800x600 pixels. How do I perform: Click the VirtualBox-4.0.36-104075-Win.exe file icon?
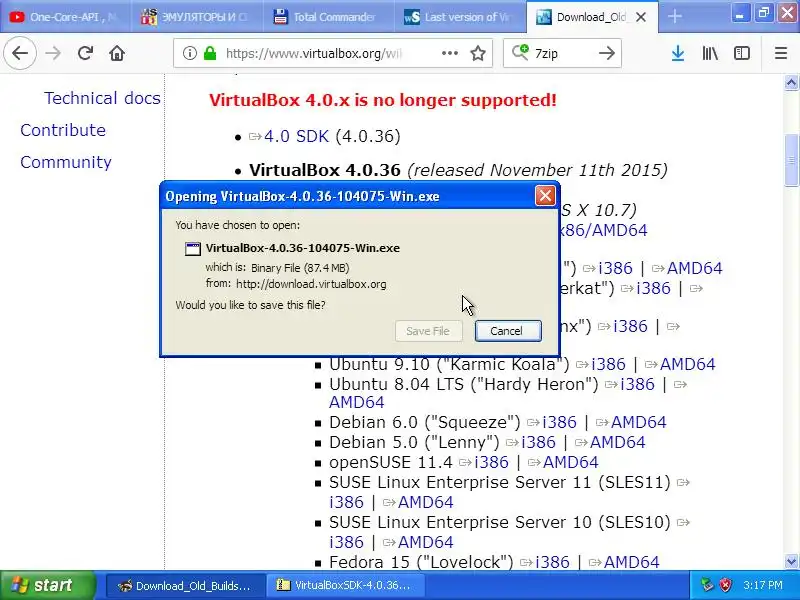click(x=193, y=248)
